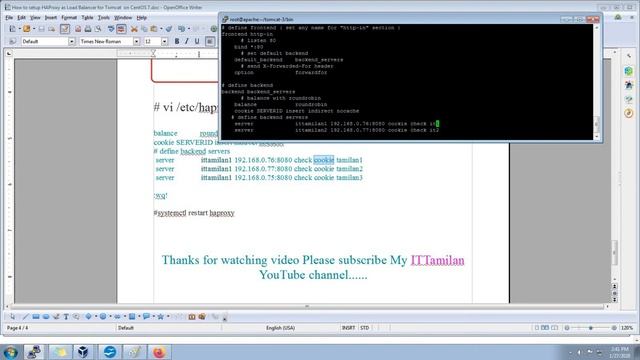Toggle Underline formatting
Viewport: 640px width, 360px height.
click(197, 41)
